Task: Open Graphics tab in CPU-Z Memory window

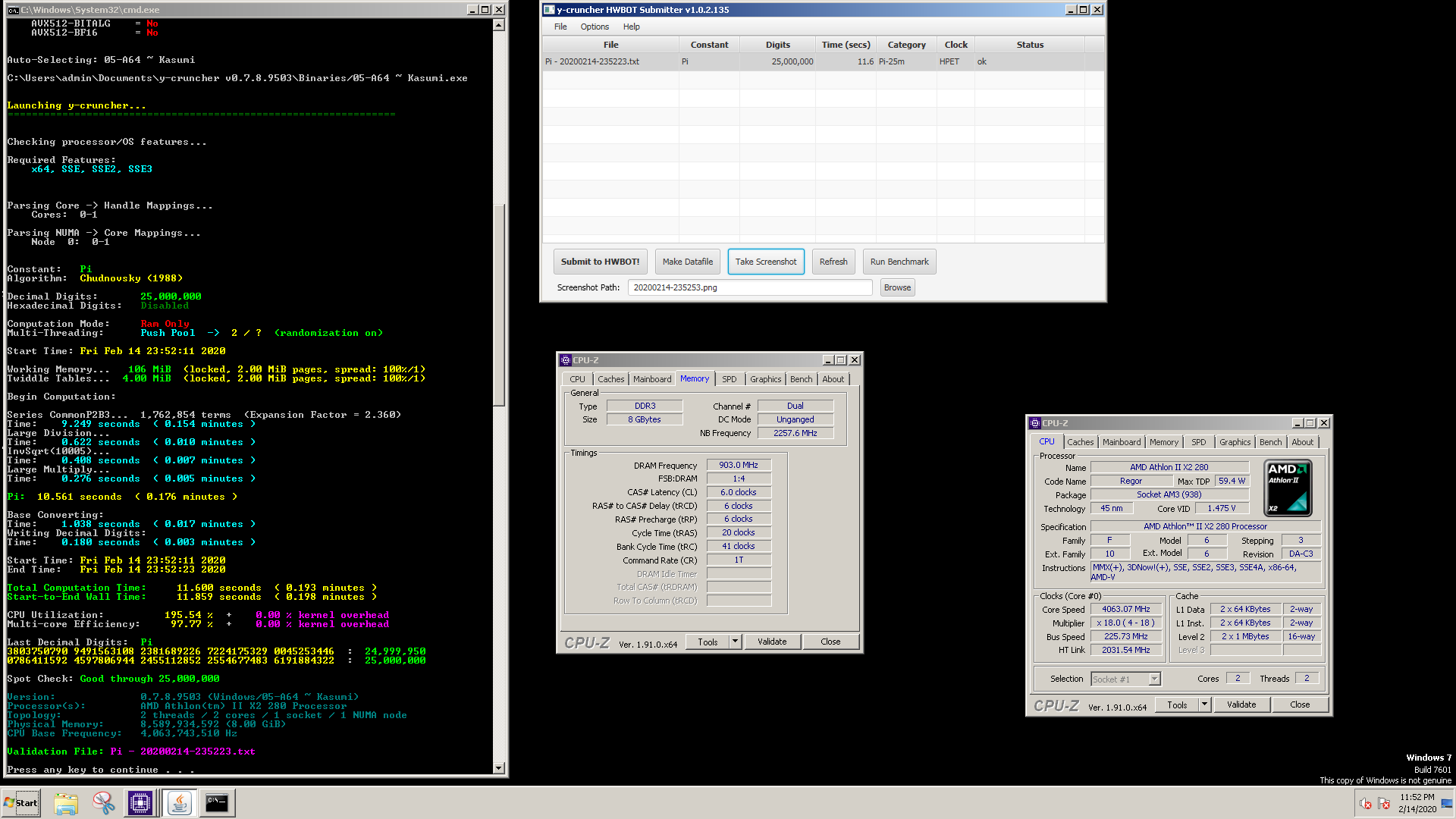Action: (x=765, y=379)
